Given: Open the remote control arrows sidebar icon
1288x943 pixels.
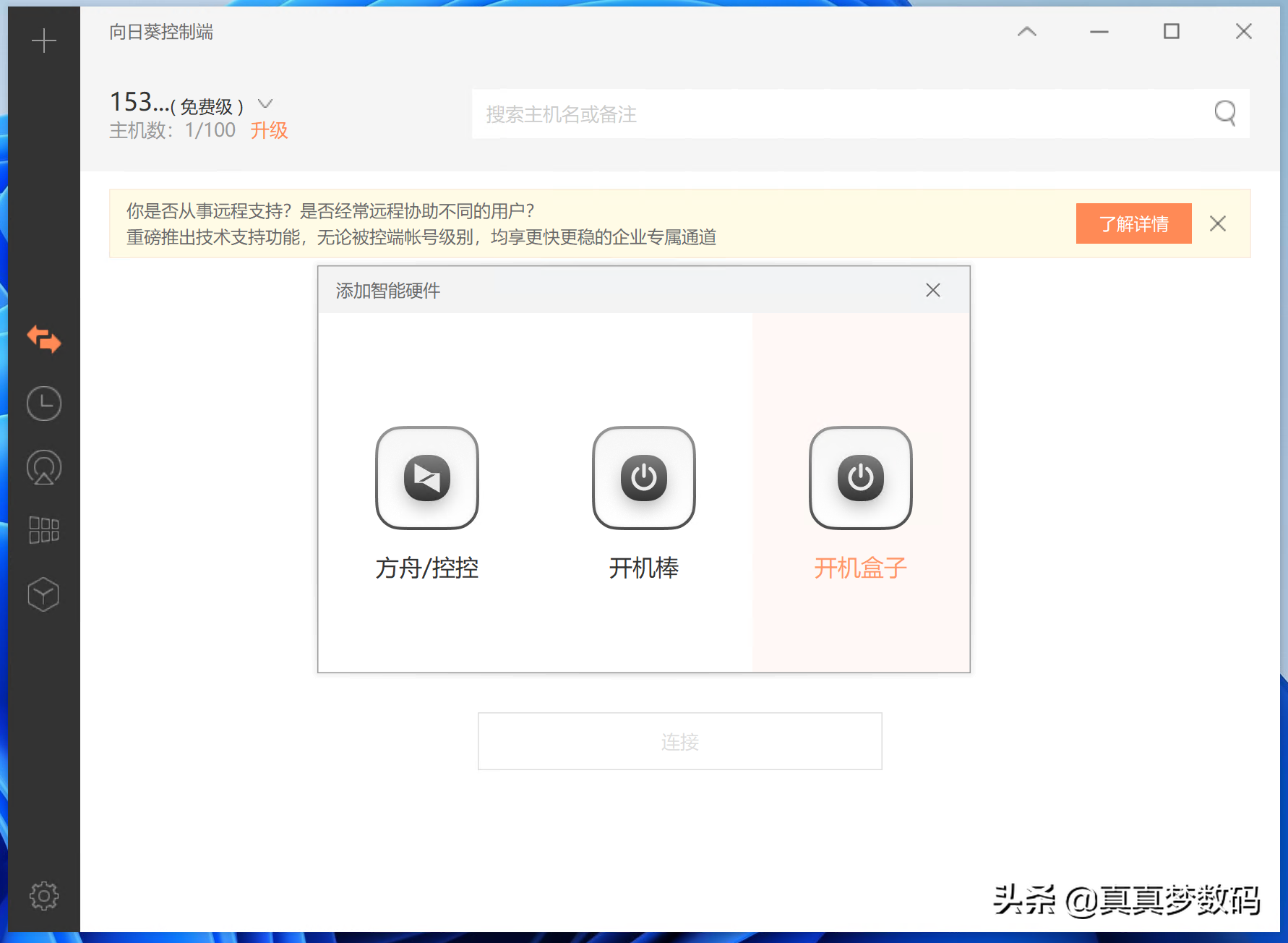Looking at the screenshot, I should (44, 339).
